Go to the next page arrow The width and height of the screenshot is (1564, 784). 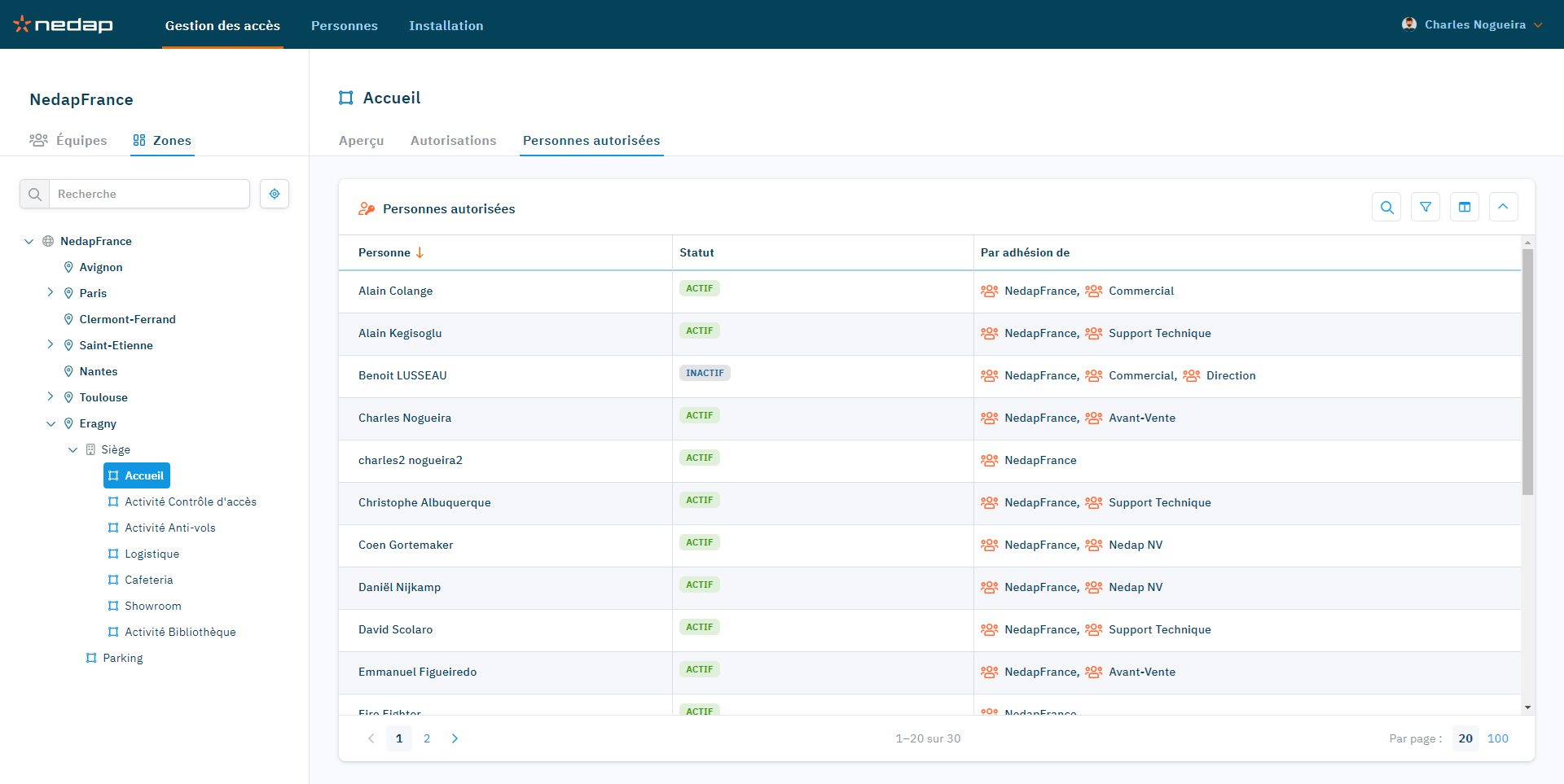(x=455, y=738)
